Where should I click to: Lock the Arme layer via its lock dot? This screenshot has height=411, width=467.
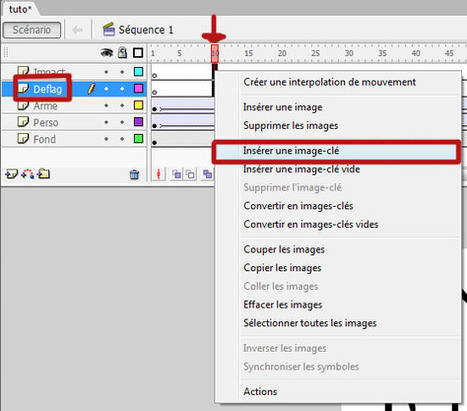[122, 105]
